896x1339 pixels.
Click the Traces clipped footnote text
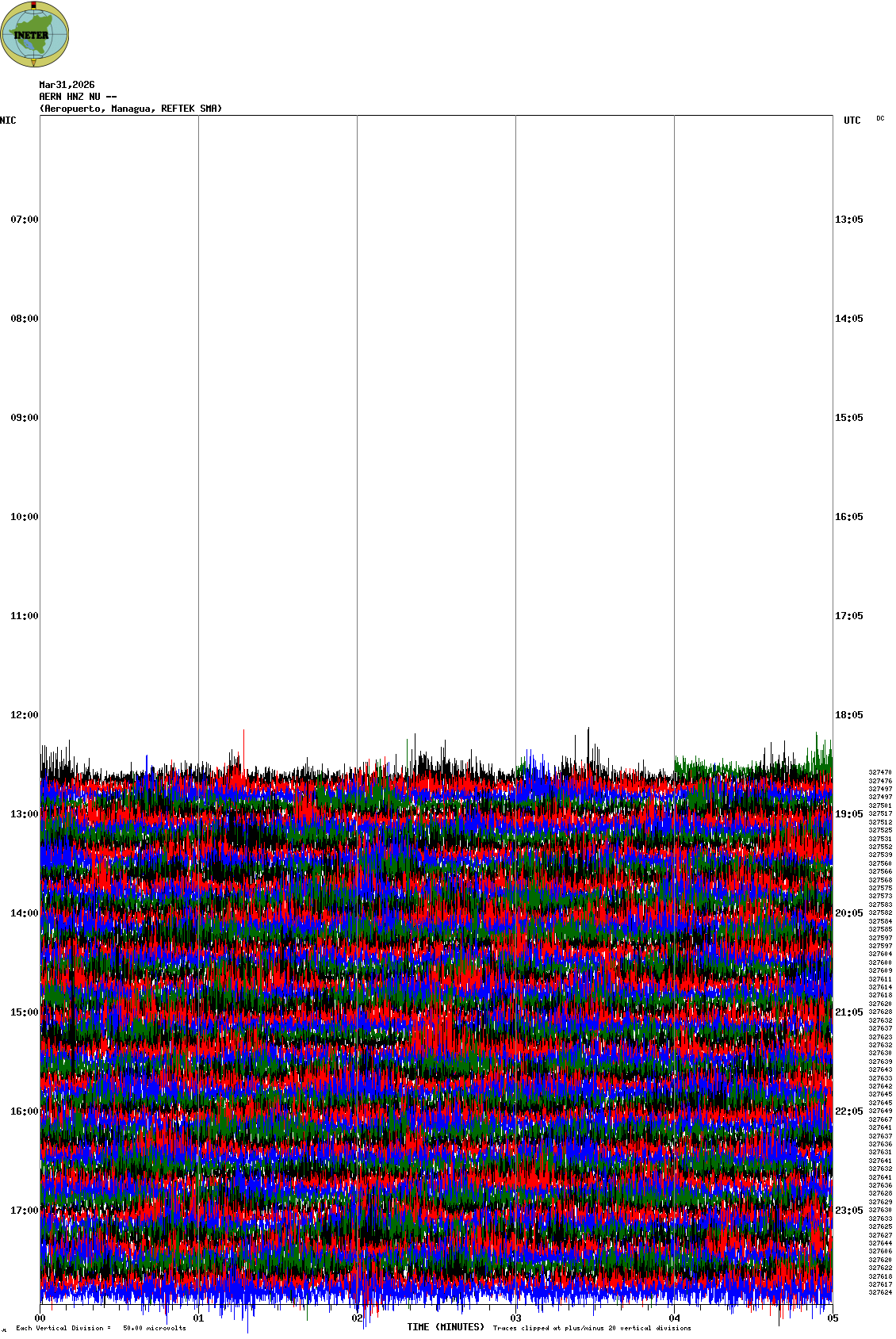pyautogui.click(x=592, y=1328)
